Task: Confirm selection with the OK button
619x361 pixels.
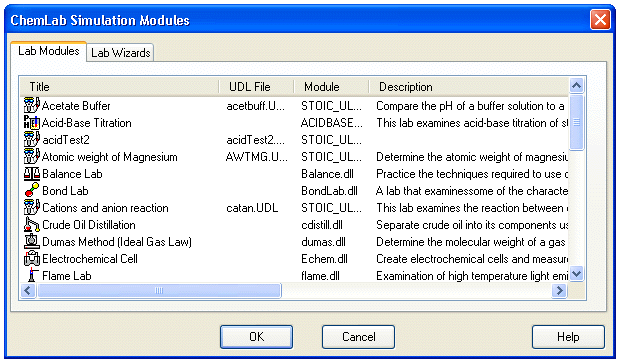Action: [256, 337]
